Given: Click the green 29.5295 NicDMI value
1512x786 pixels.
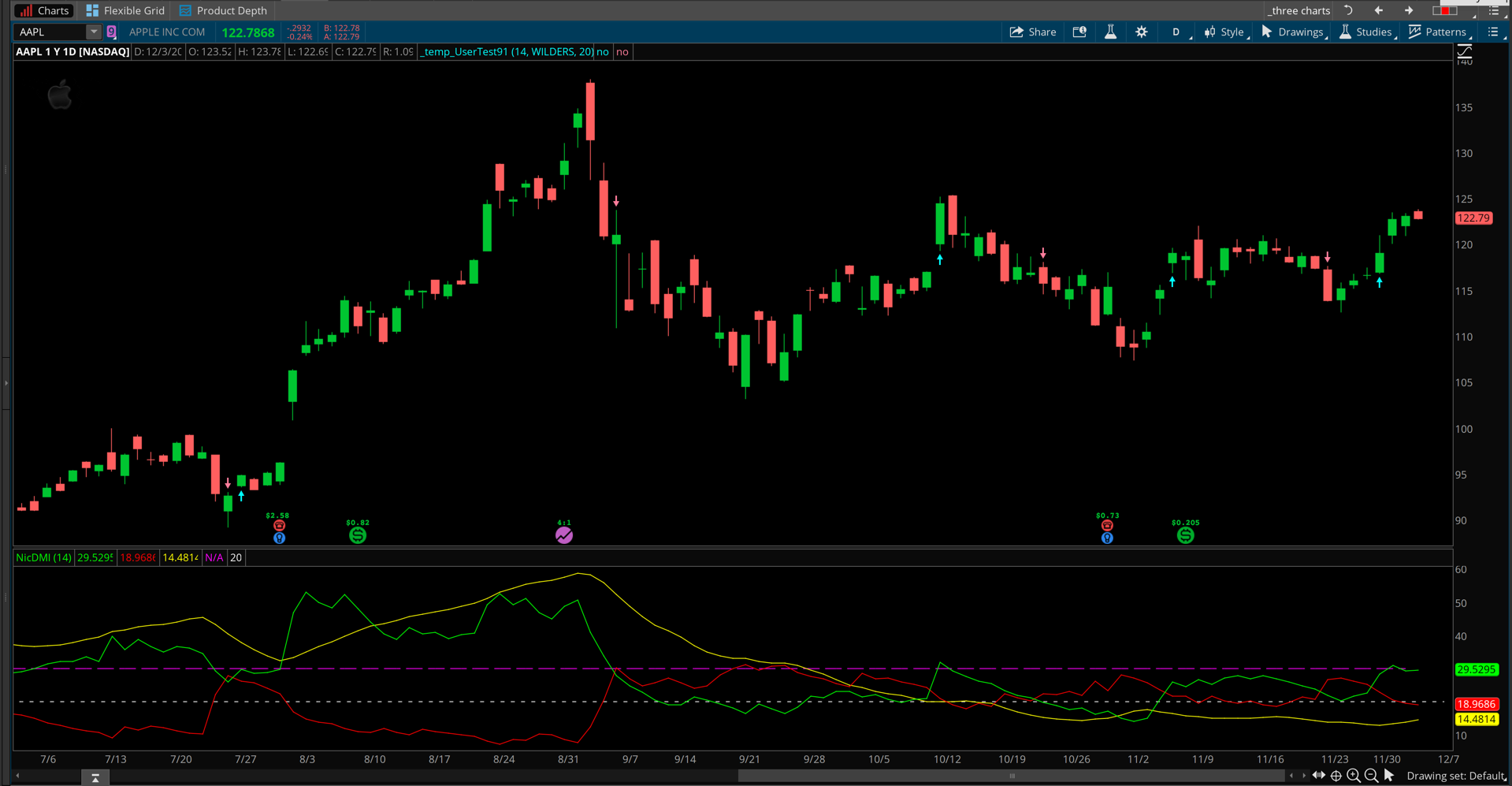Looking at the screenshot, I should point(95,557).
